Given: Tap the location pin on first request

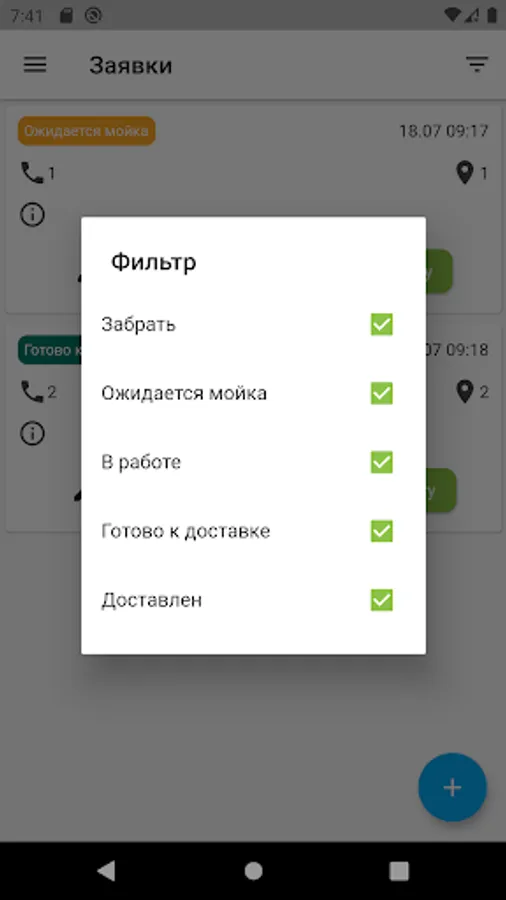Looking at the screenshot, I should (465, 172).
